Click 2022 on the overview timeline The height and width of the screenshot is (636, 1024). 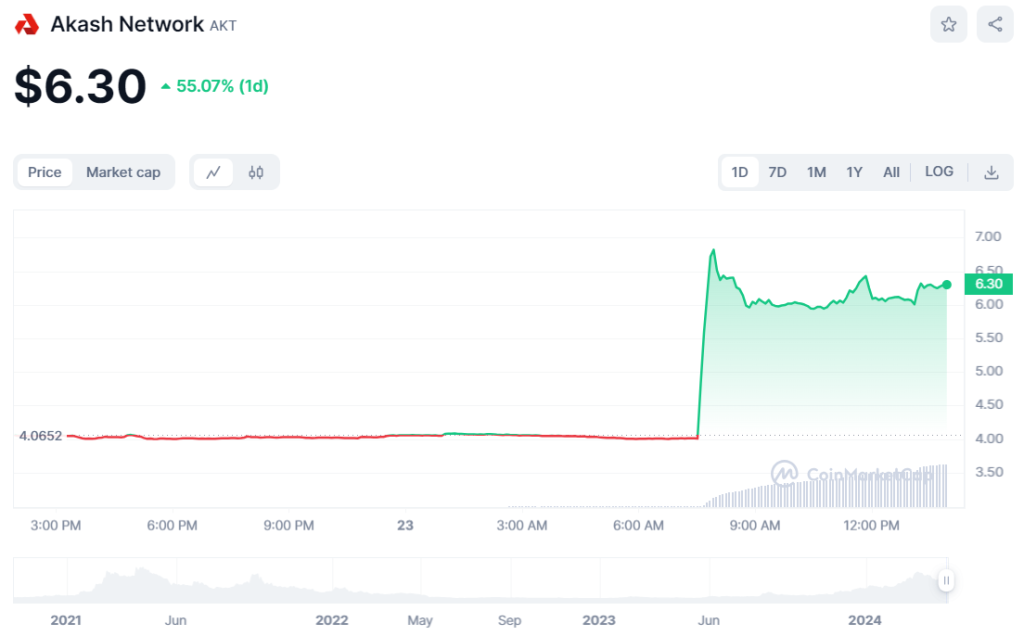click(x=332, y=620)
